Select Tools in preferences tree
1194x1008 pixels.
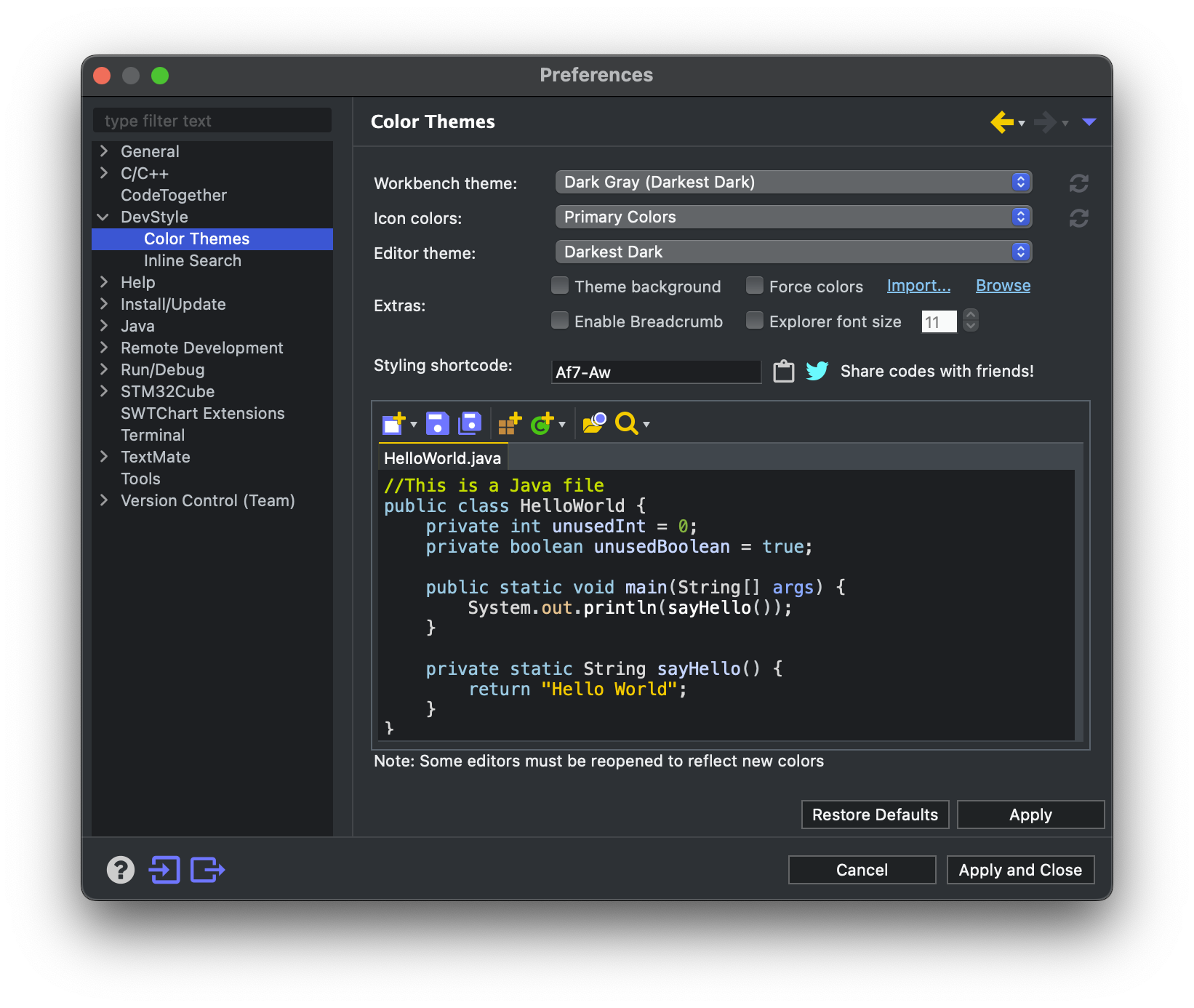pos(140,479)
